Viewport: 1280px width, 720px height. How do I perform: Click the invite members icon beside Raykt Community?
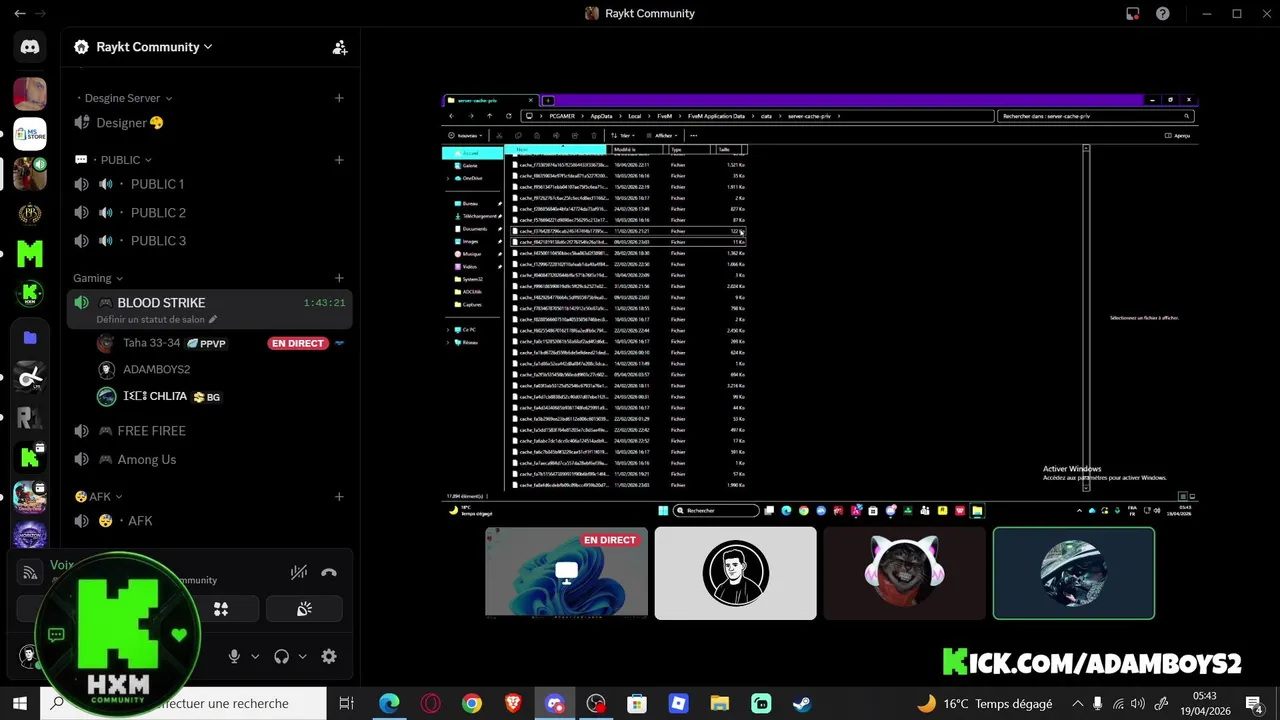(340, 47)
